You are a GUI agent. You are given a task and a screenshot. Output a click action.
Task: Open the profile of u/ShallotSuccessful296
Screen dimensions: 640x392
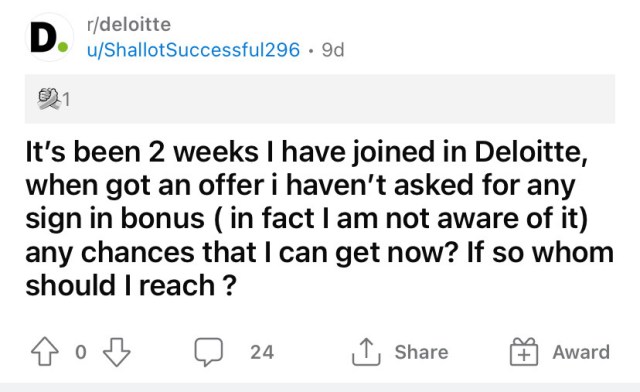coord(193,50)
